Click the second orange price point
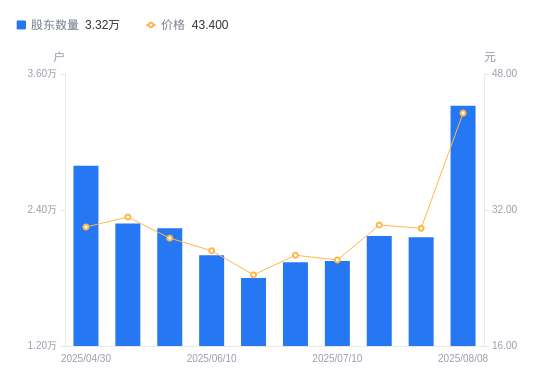 click(128, 217)
